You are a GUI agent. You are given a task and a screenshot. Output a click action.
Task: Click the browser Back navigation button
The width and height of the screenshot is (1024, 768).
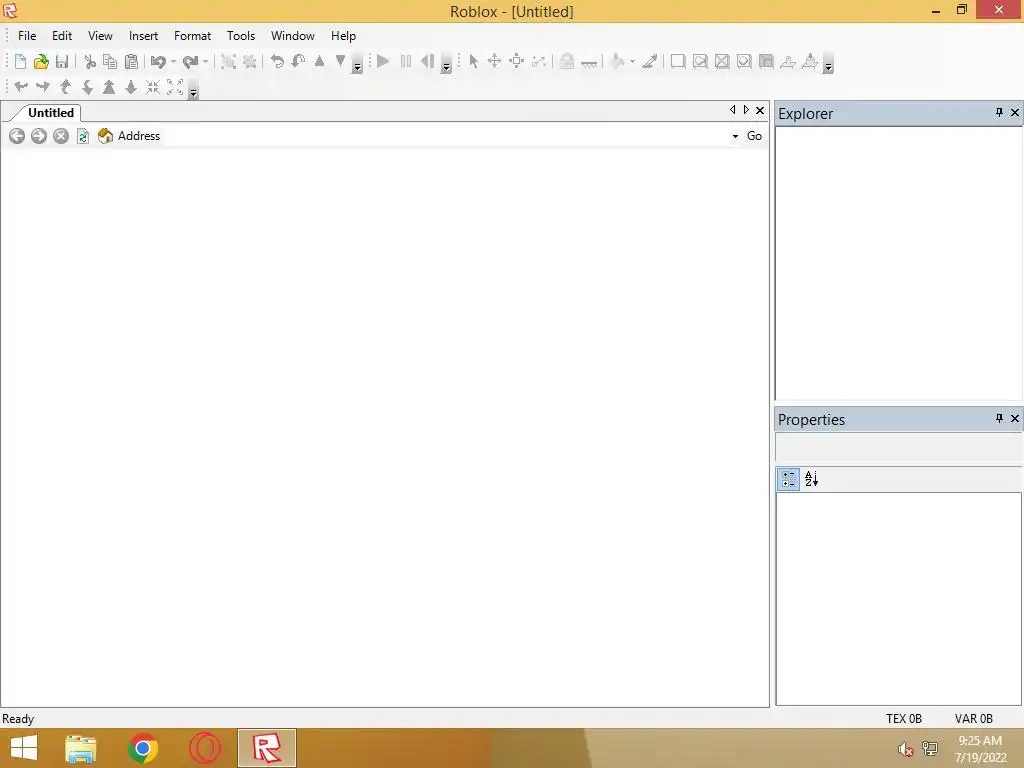[x=17, y=136]
